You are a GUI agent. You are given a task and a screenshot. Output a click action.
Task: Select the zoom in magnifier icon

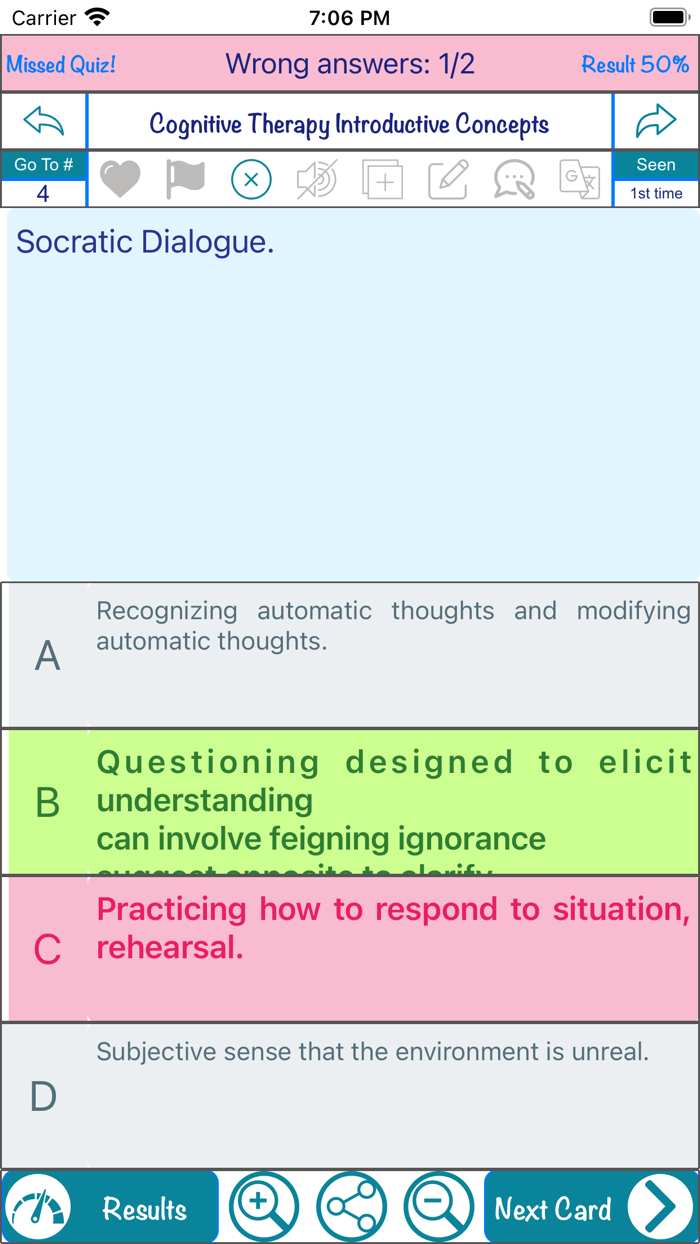coord(264,1207)
